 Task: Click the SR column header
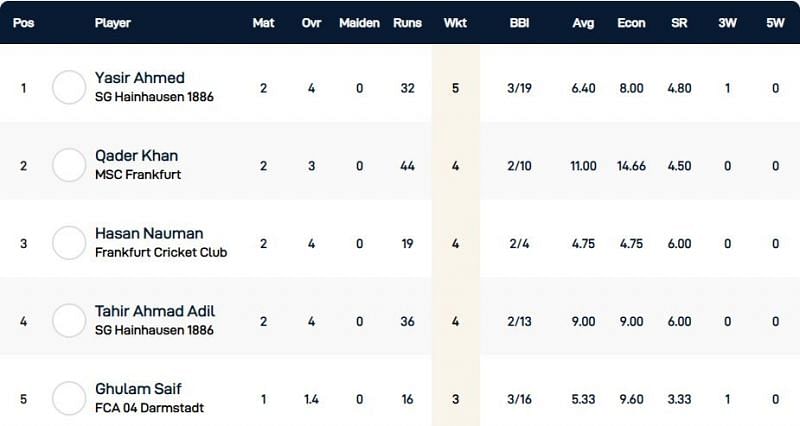679,23
